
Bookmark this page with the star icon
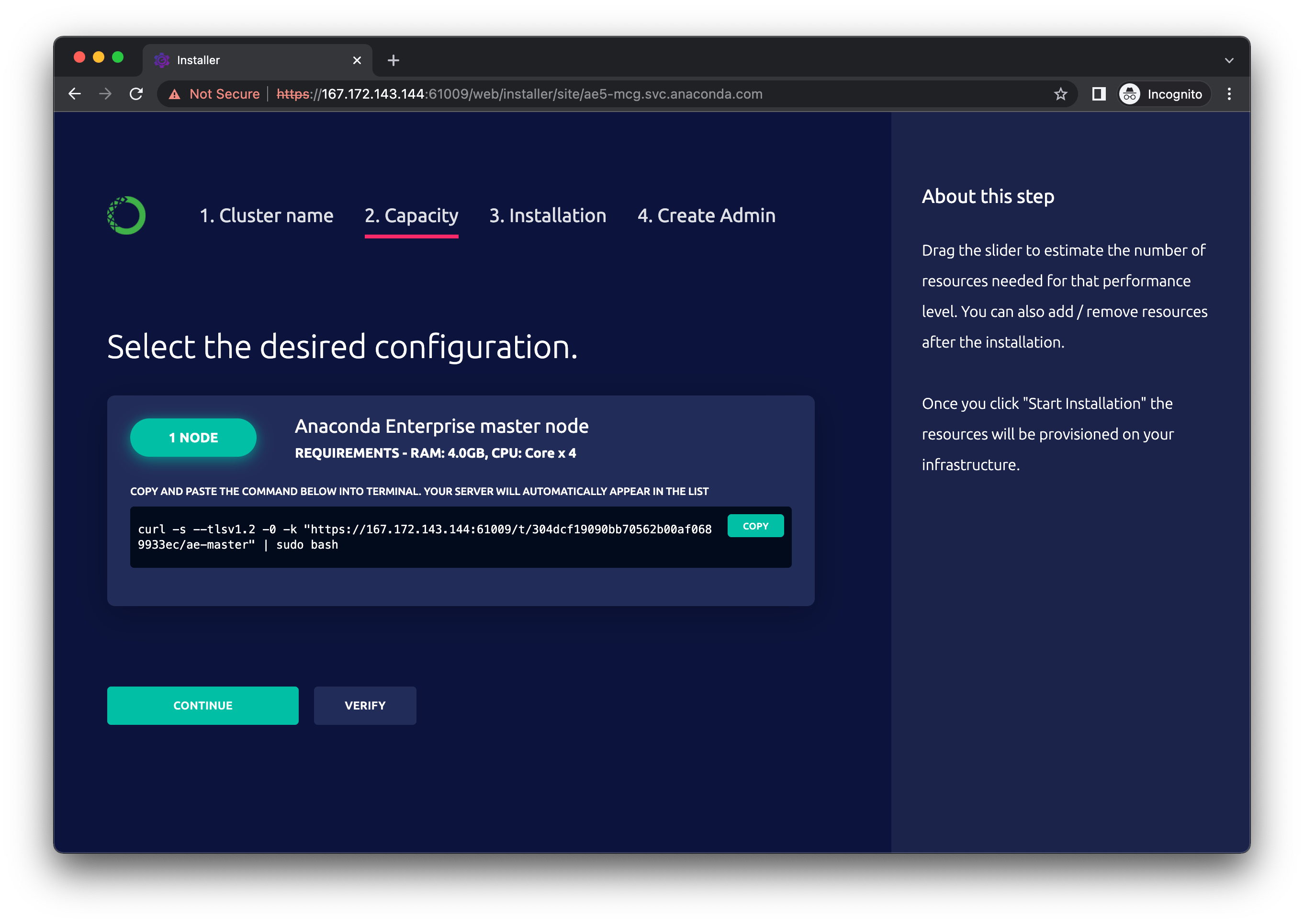point(1060,94)
